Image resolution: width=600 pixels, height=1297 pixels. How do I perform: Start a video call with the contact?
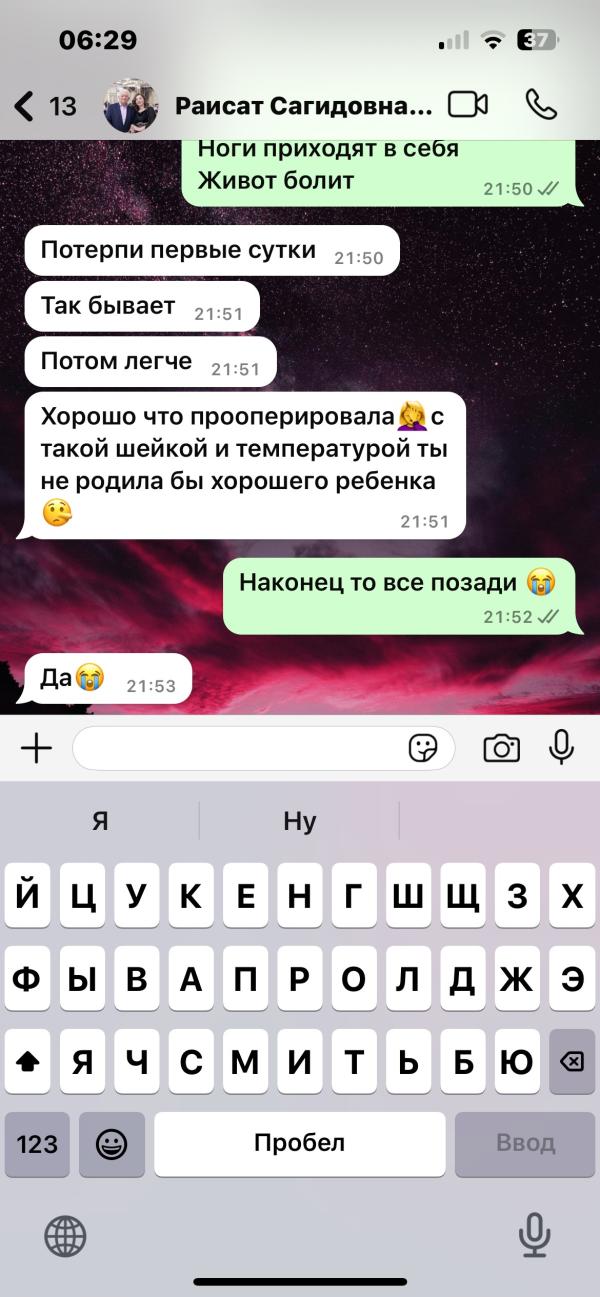[x=467, y=105]
